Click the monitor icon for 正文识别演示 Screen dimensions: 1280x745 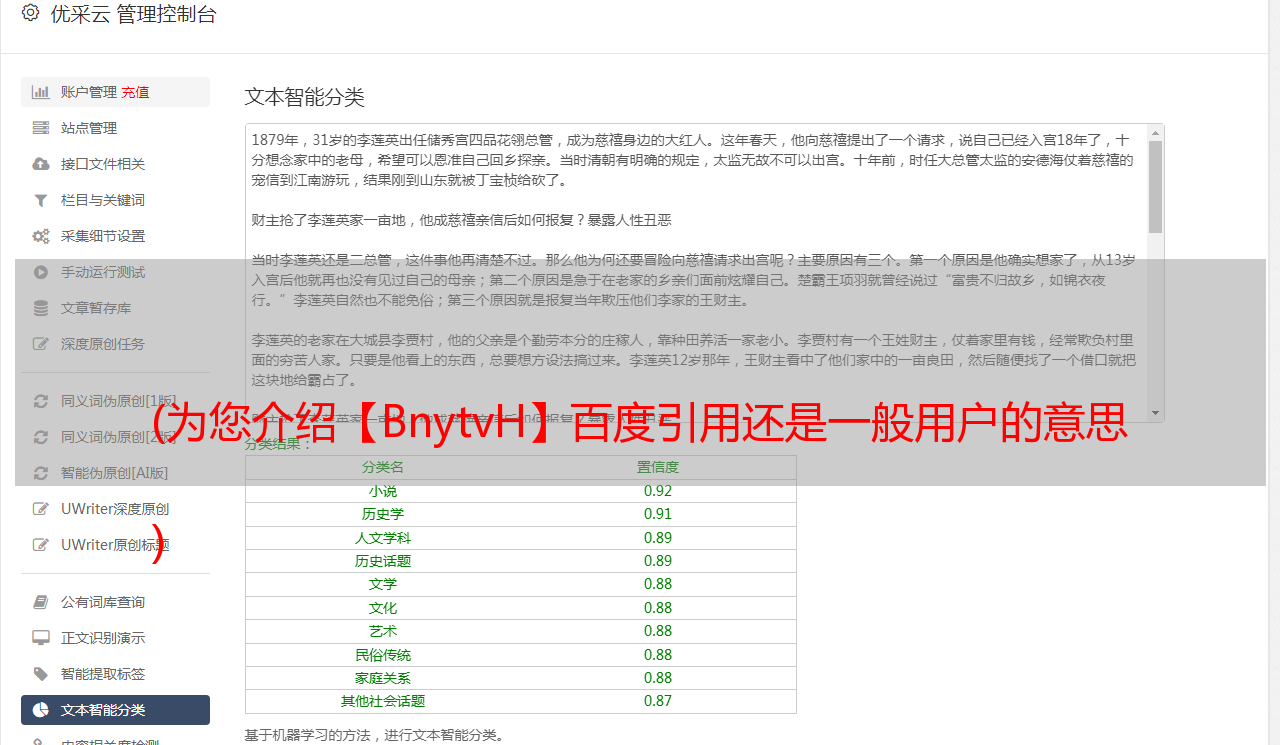pos(41,638)
